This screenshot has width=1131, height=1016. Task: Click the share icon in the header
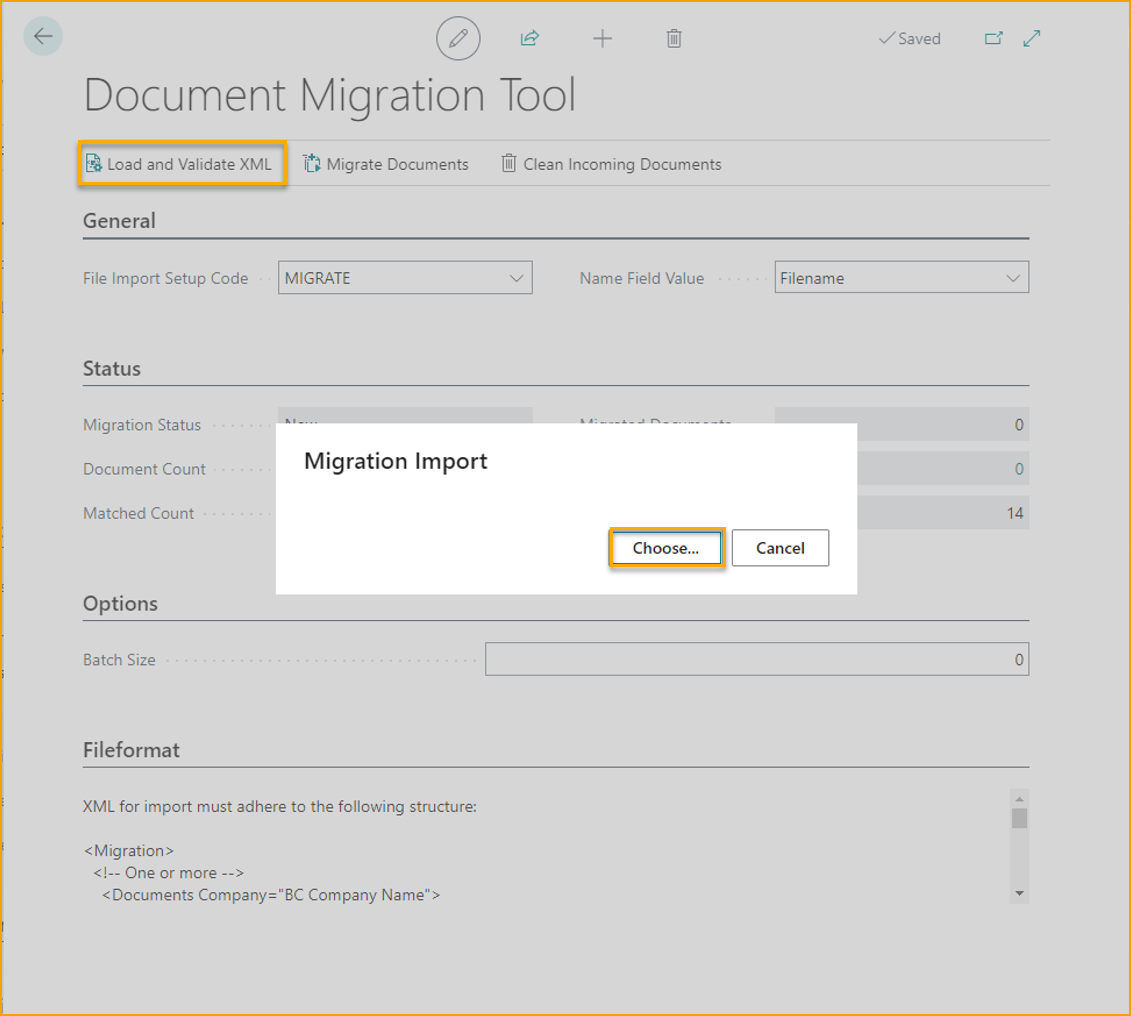click(x=529, y=38)
